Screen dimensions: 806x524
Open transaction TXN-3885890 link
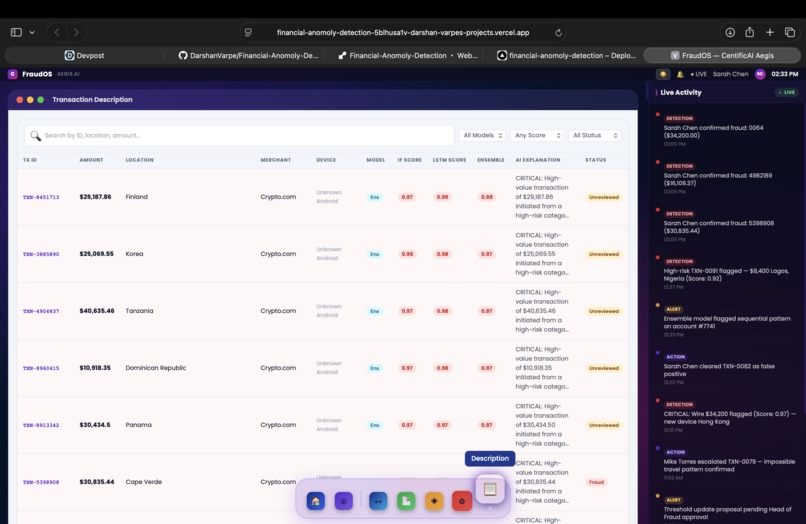coord(41,254)
